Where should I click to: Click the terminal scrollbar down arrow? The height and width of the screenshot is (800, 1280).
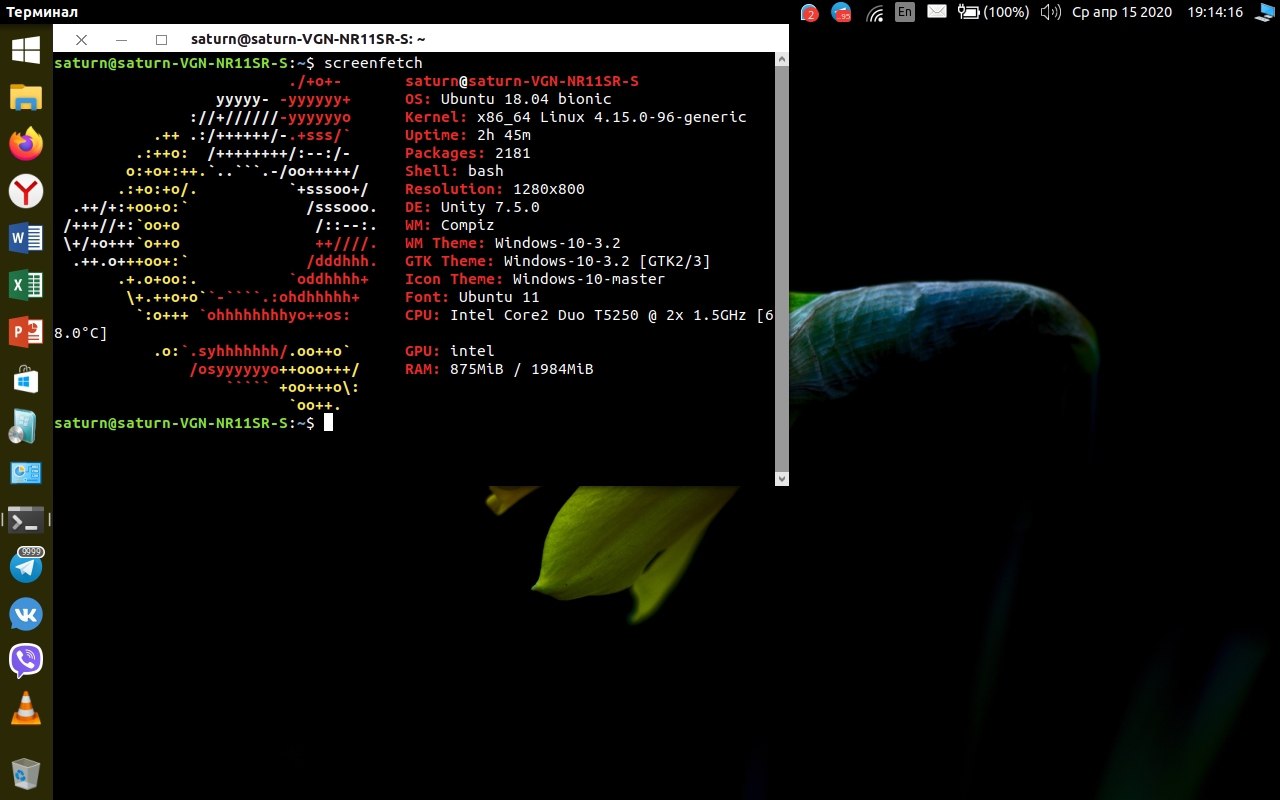coord(782,479)
